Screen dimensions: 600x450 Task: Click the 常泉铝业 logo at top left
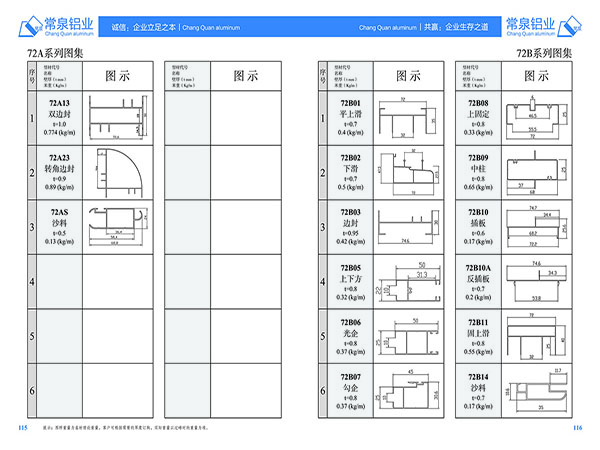tap(56, 26)
